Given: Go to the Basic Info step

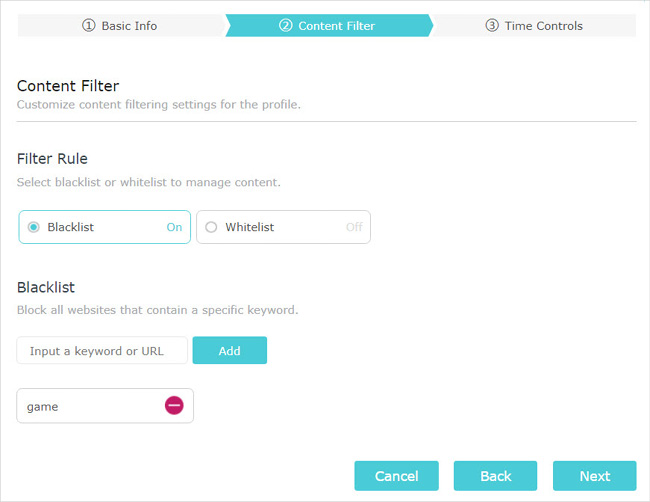Looking at the screenshot, I should pyautogui.click(x=120, y=26).
